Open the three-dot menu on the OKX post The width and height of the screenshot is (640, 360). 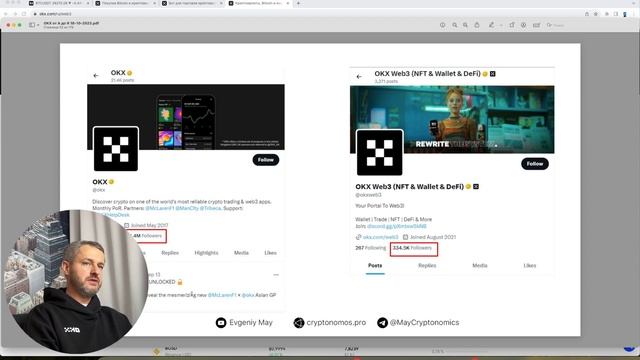[x=276, y=275]
